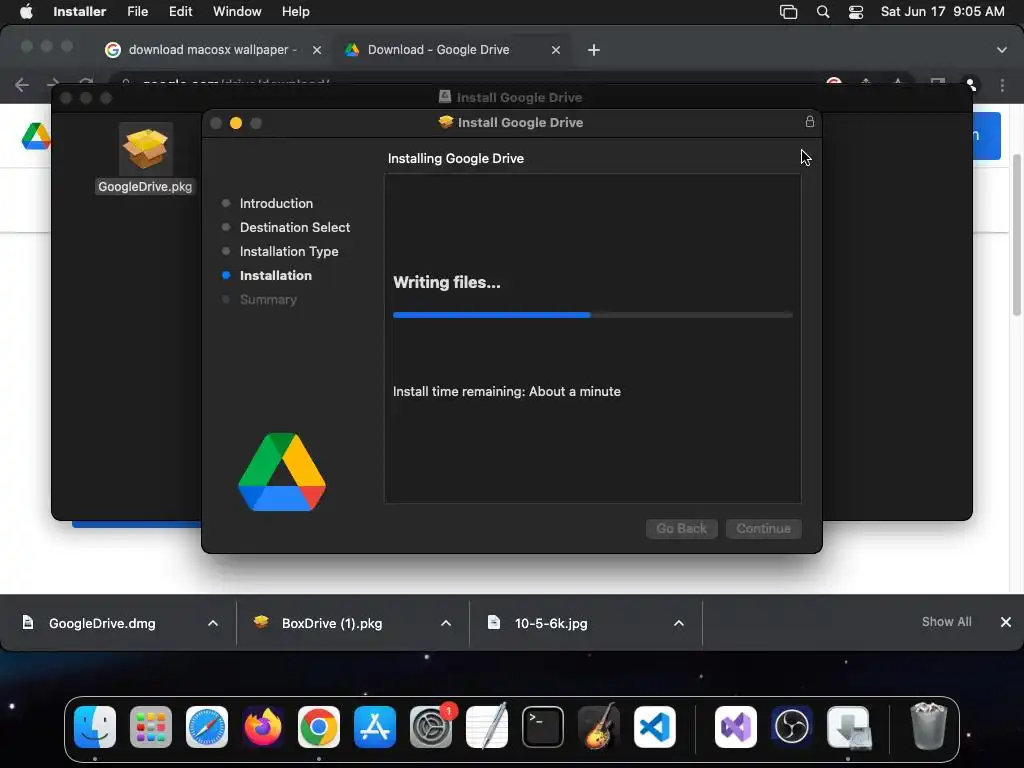The image size is (1024, 768).
Task: Open the Edit menu
Action: coord(180,12)
